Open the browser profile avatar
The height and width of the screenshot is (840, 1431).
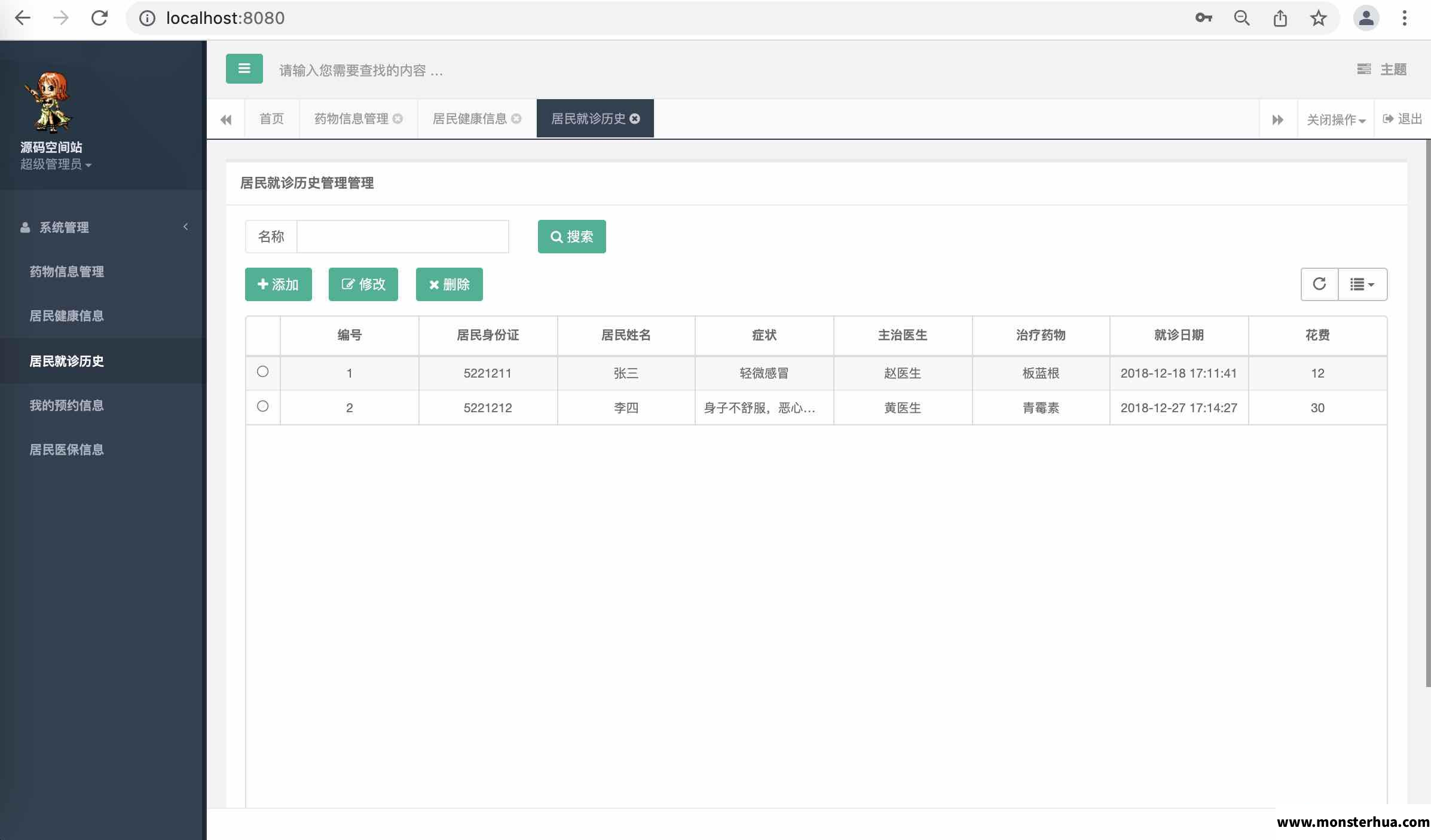click(x=1366, y=18)
